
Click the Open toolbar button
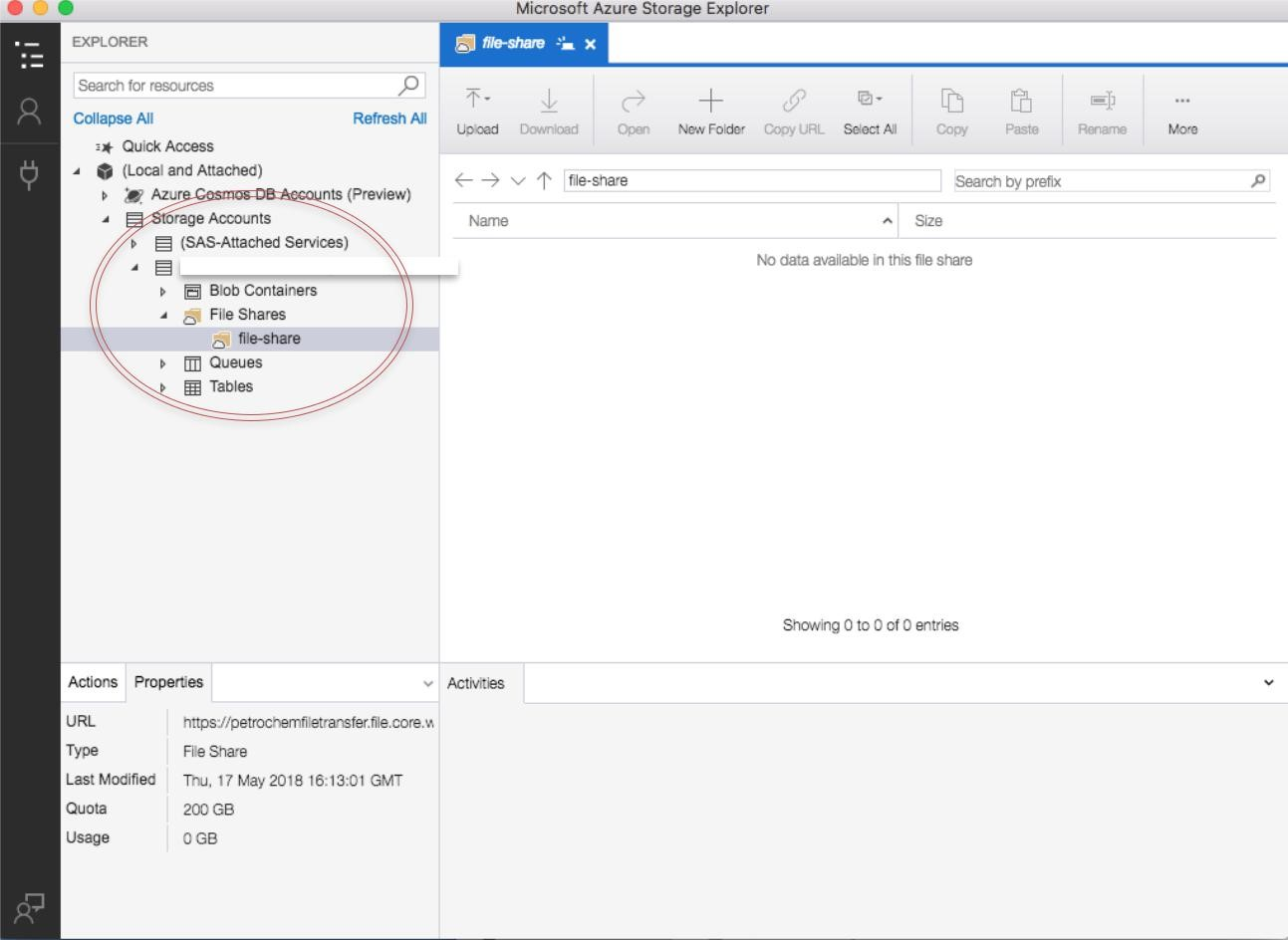click(x=633, y=112)
